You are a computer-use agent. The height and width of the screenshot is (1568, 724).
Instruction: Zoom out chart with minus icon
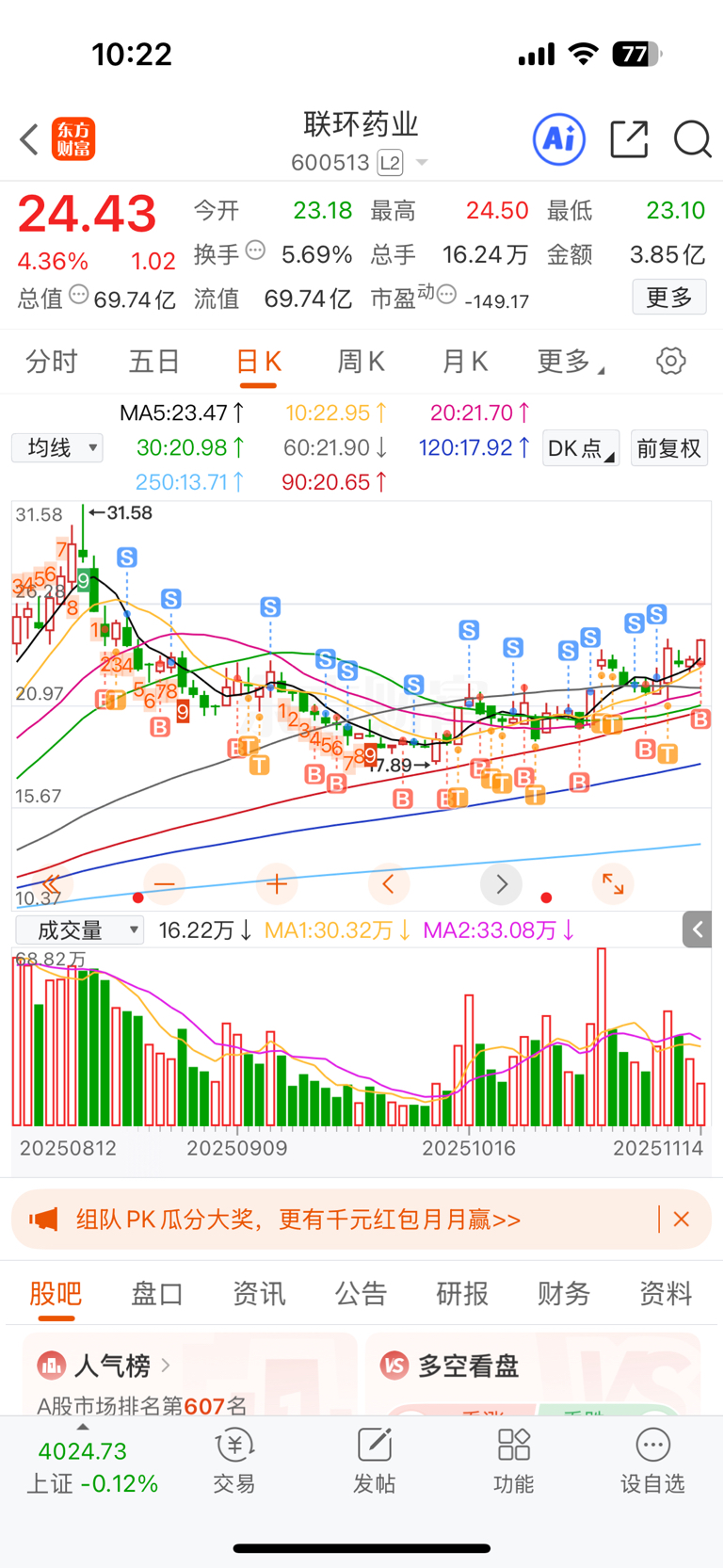(165, 884)
